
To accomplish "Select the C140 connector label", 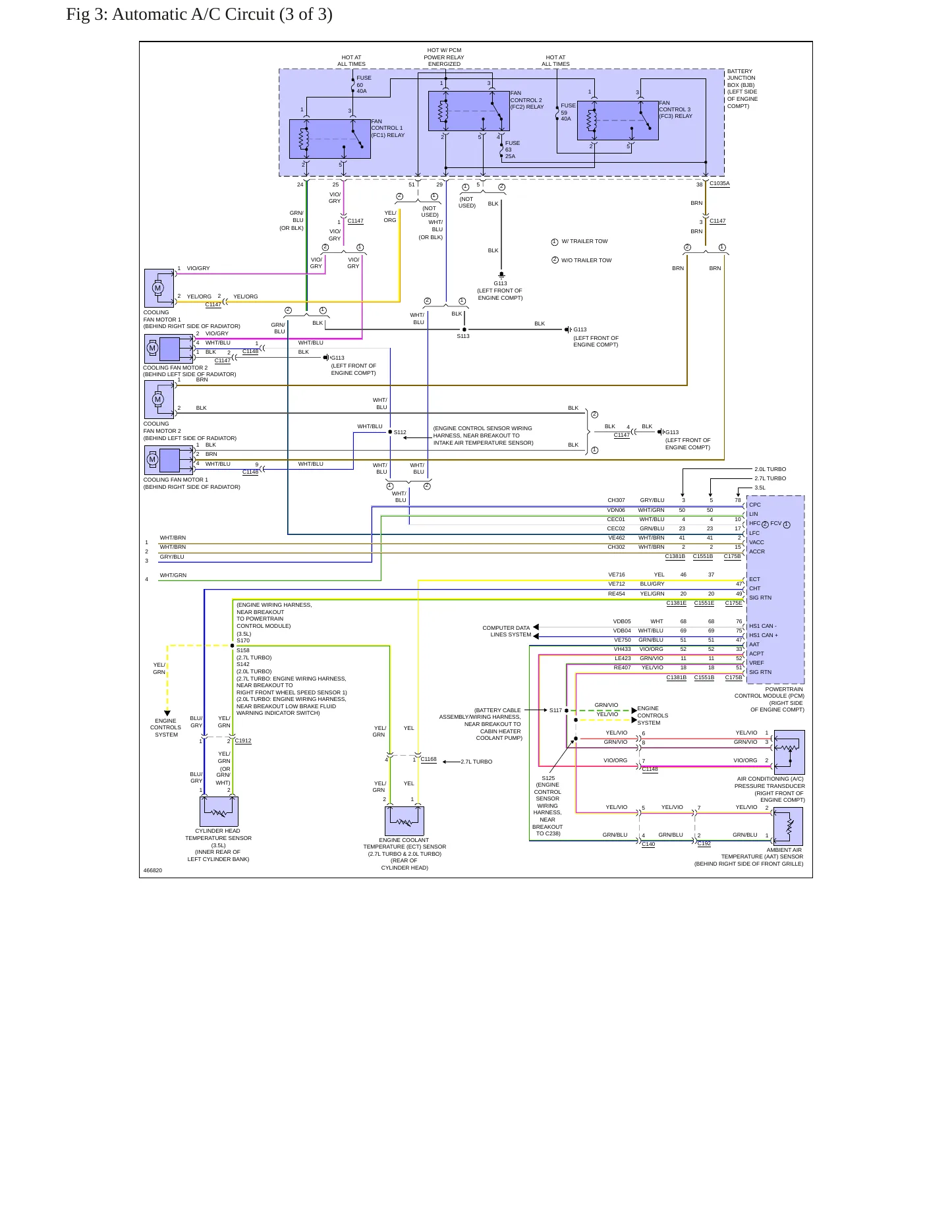I will click(x=648, y=844).
